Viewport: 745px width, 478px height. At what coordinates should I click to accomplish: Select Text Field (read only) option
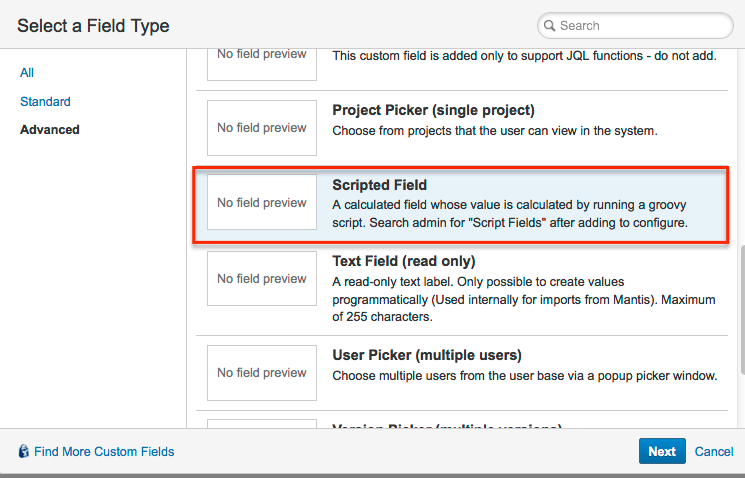[x=461, y=289]
